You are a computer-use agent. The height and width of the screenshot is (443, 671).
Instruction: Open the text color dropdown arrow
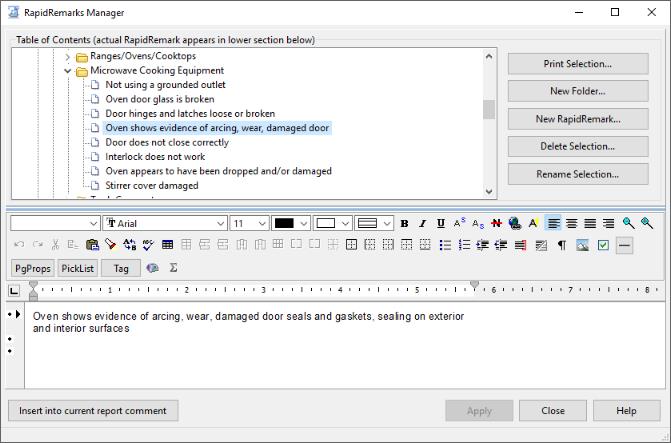(x=303, y=223)
